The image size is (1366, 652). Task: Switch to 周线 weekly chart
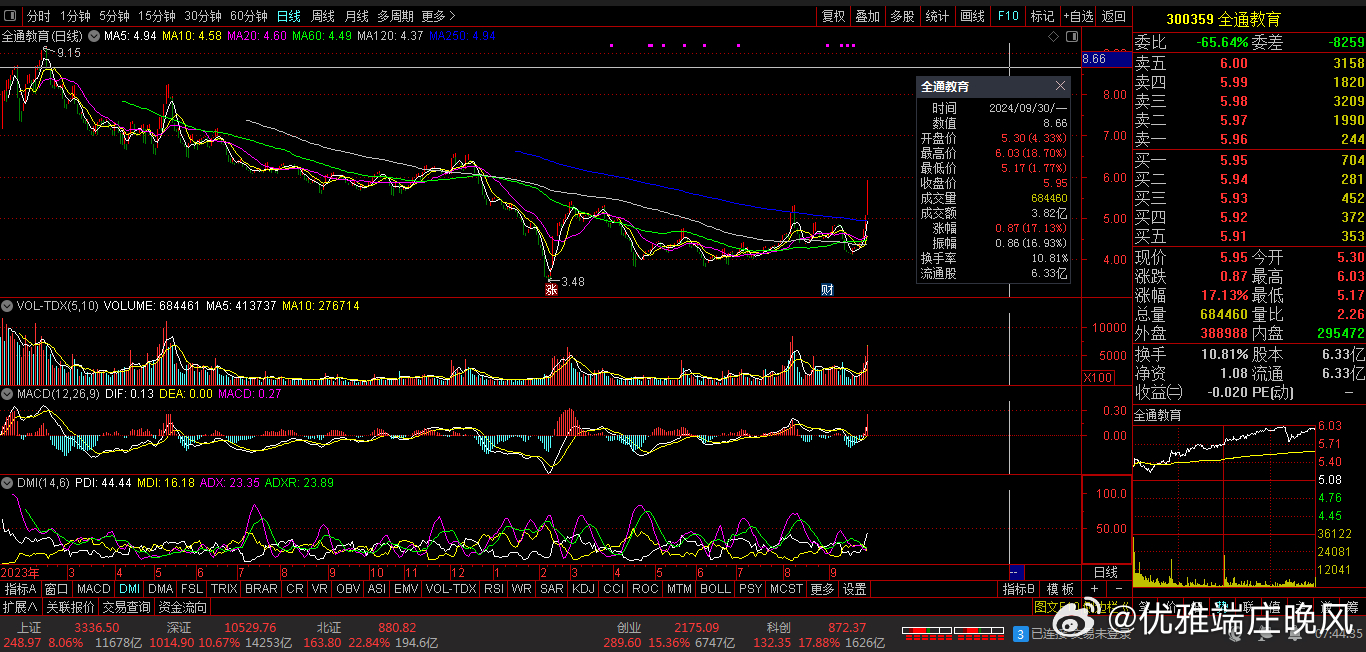pyautogui.click(x=323, y=16)
